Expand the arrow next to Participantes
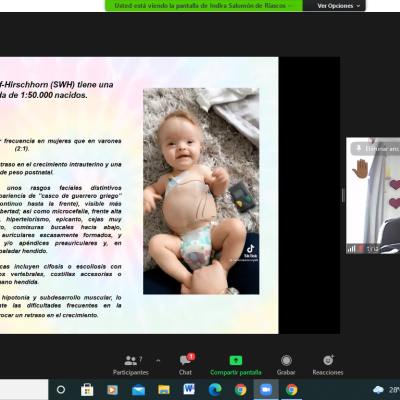The image size is (400, 400). coord(158,361)
